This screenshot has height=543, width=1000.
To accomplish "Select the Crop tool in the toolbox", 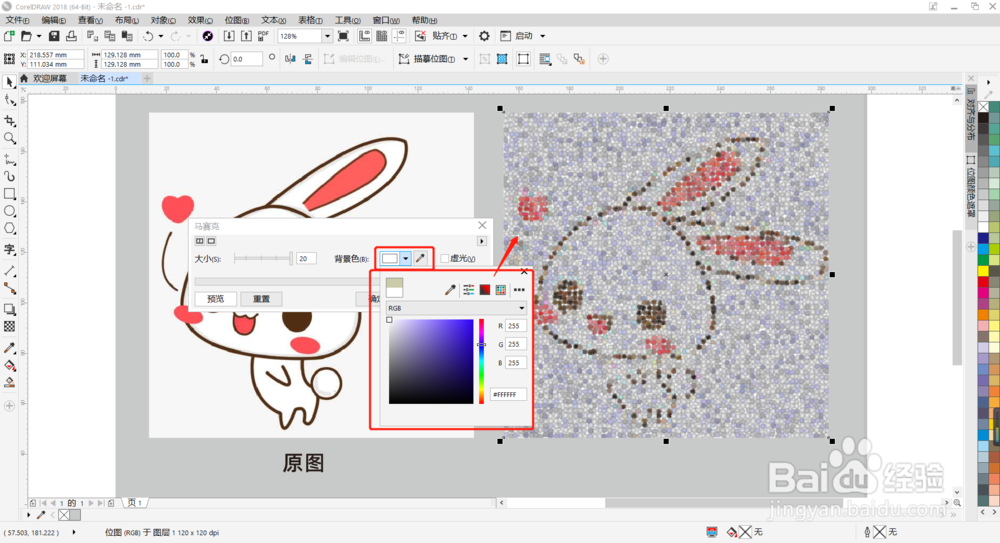I will 10,121.
